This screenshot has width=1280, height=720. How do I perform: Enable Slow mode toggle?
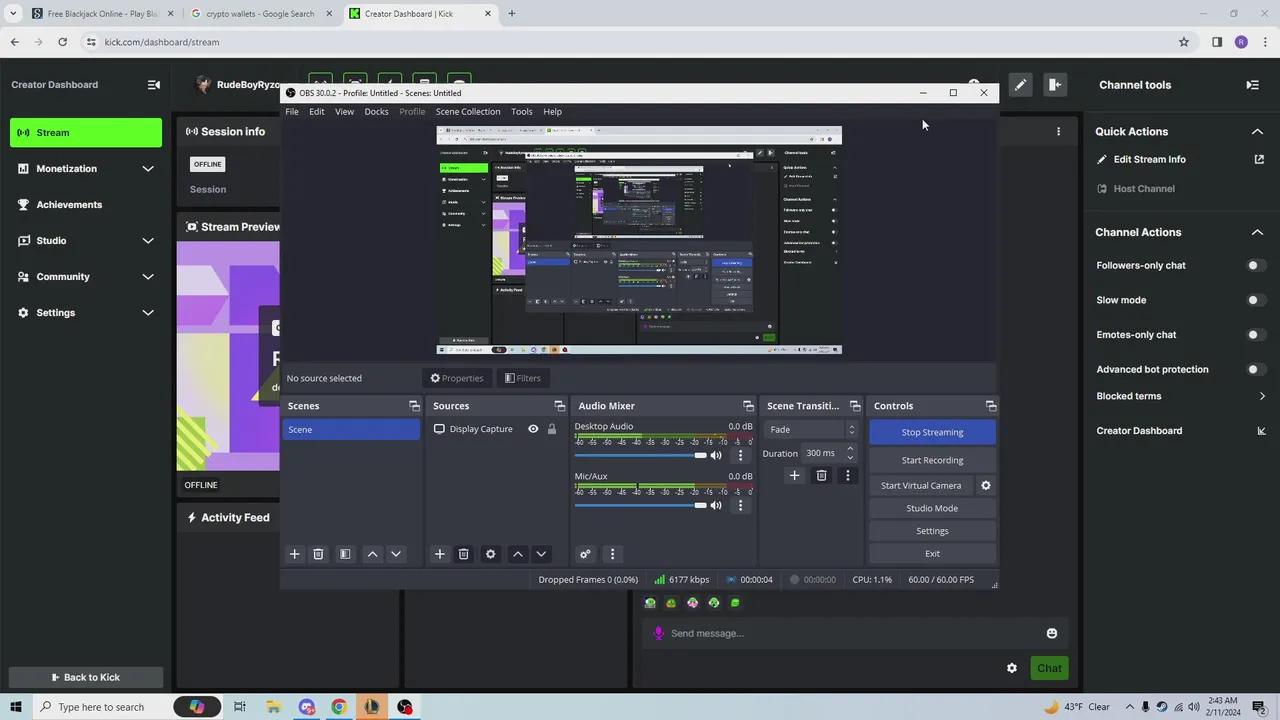point(1255,300)
